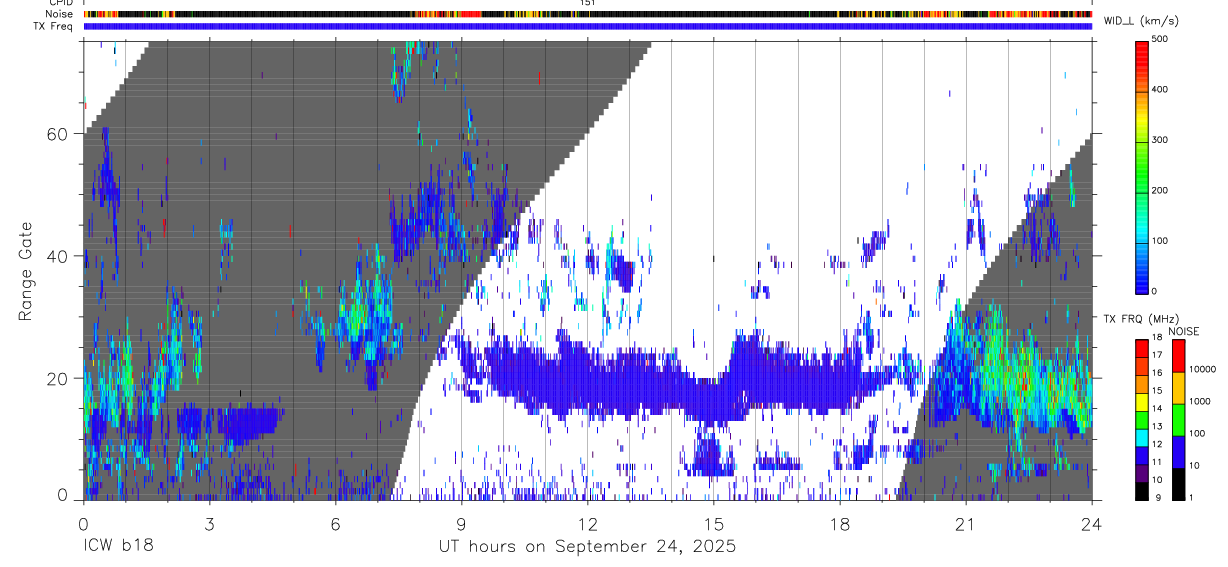Click the 18 tick on the UT hours axis
The width and height of the screenshot is (1228, 567).
click(840, 523)
